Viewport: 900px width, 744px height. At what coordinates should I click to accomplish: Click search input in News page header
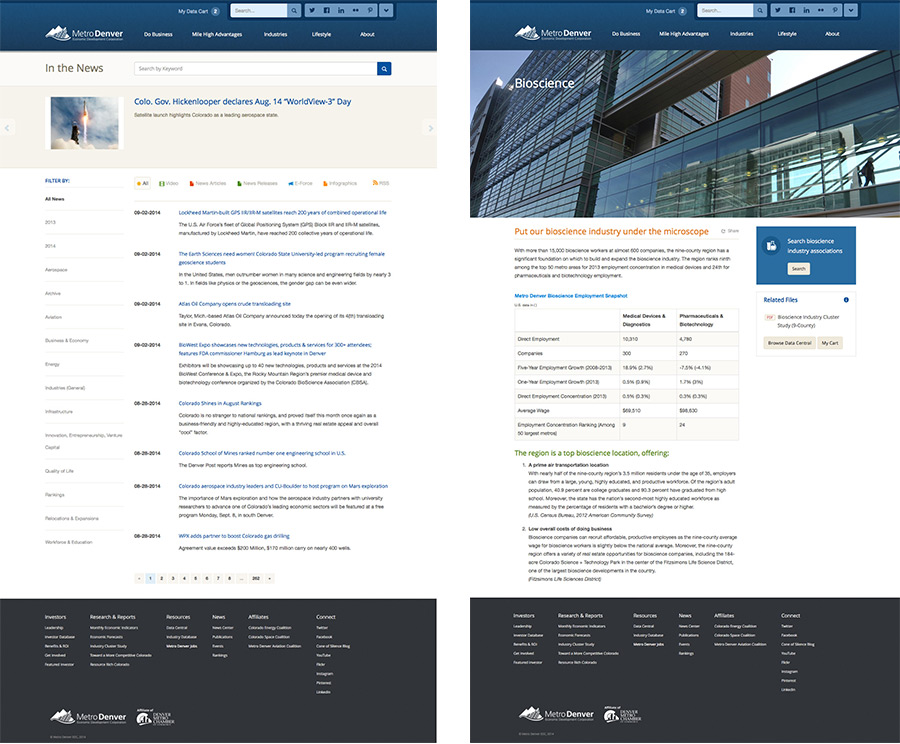tap(259, 10)
